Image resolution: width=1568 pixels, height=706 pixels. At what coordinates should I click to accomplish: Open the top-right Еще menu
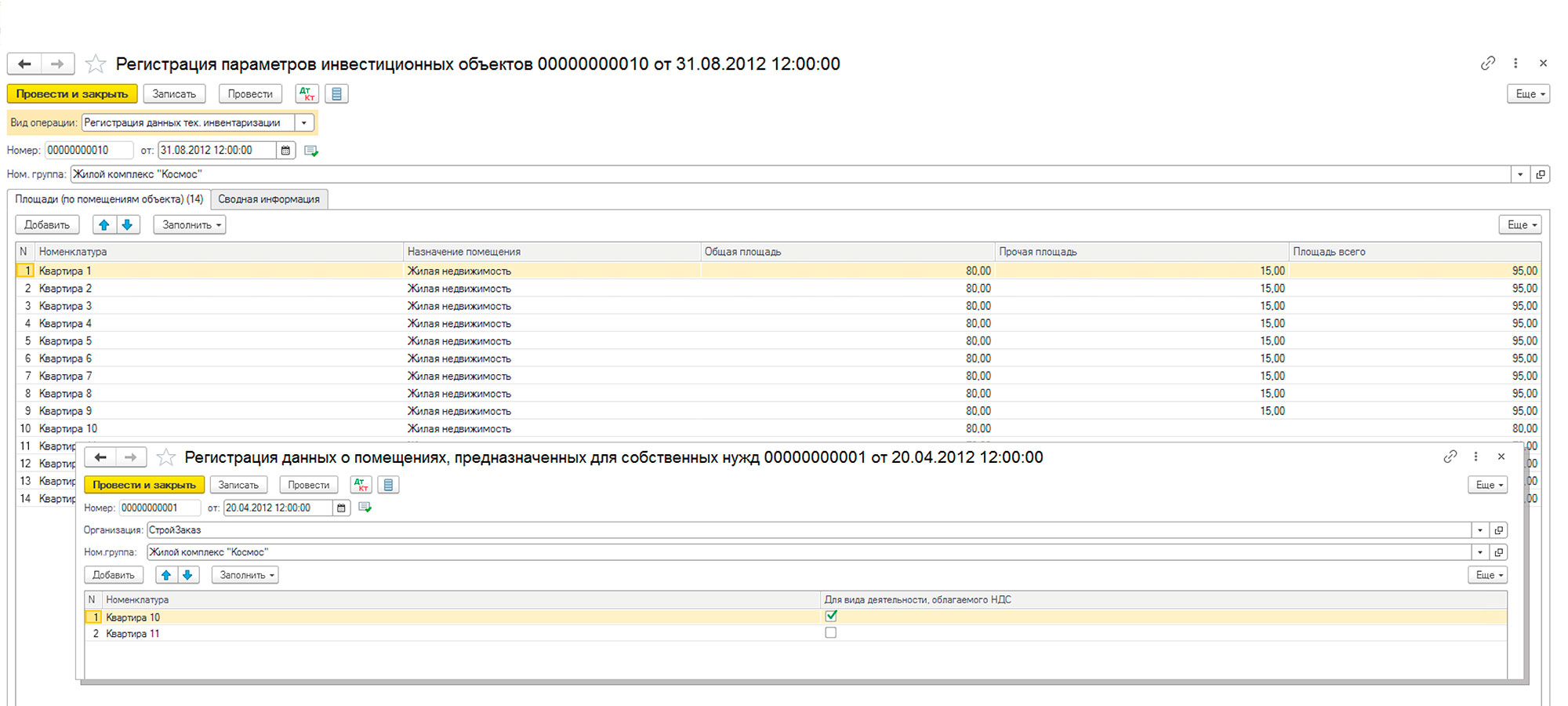pos(1528,94)
